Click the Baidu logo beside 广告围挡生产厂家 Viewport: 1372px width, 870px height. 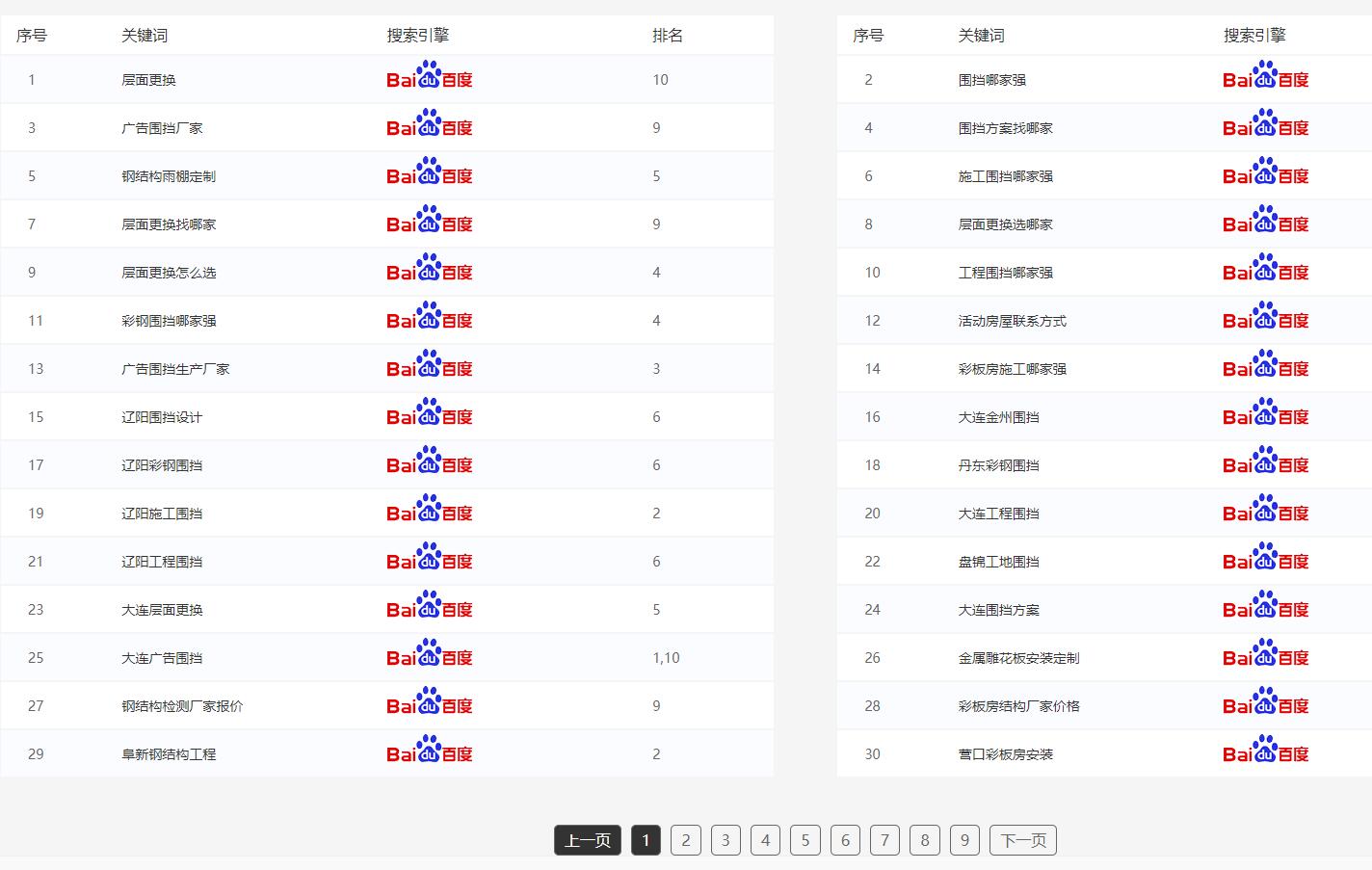[430, 364]
